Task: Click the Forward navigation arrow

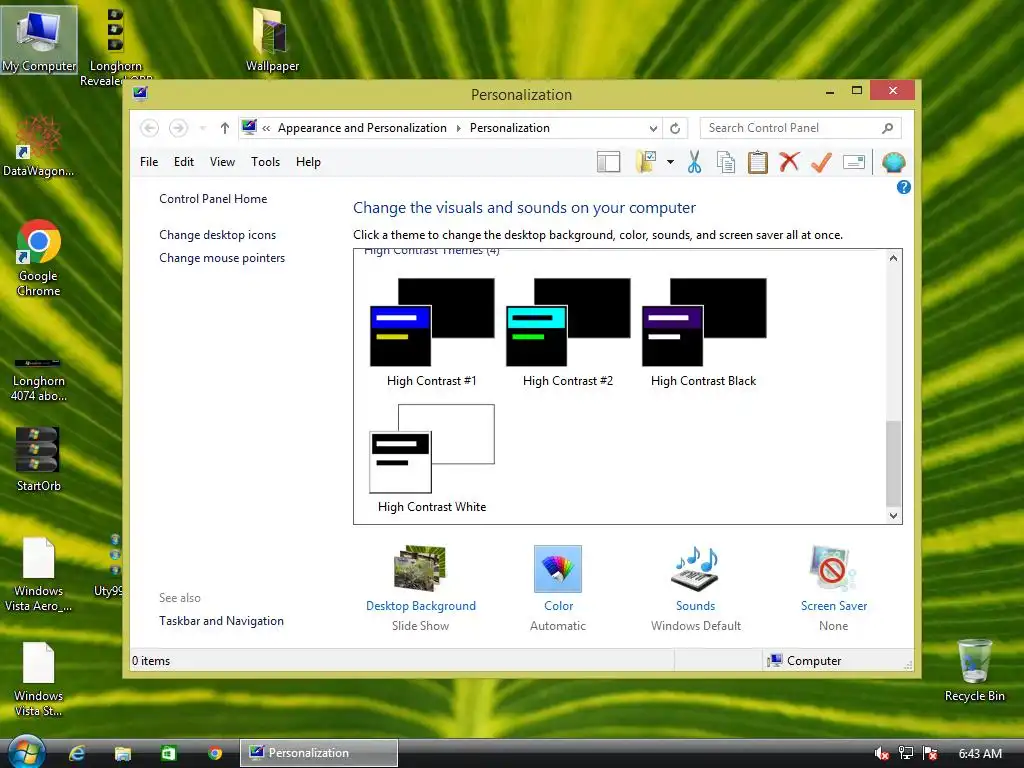Action: [178, 128]
